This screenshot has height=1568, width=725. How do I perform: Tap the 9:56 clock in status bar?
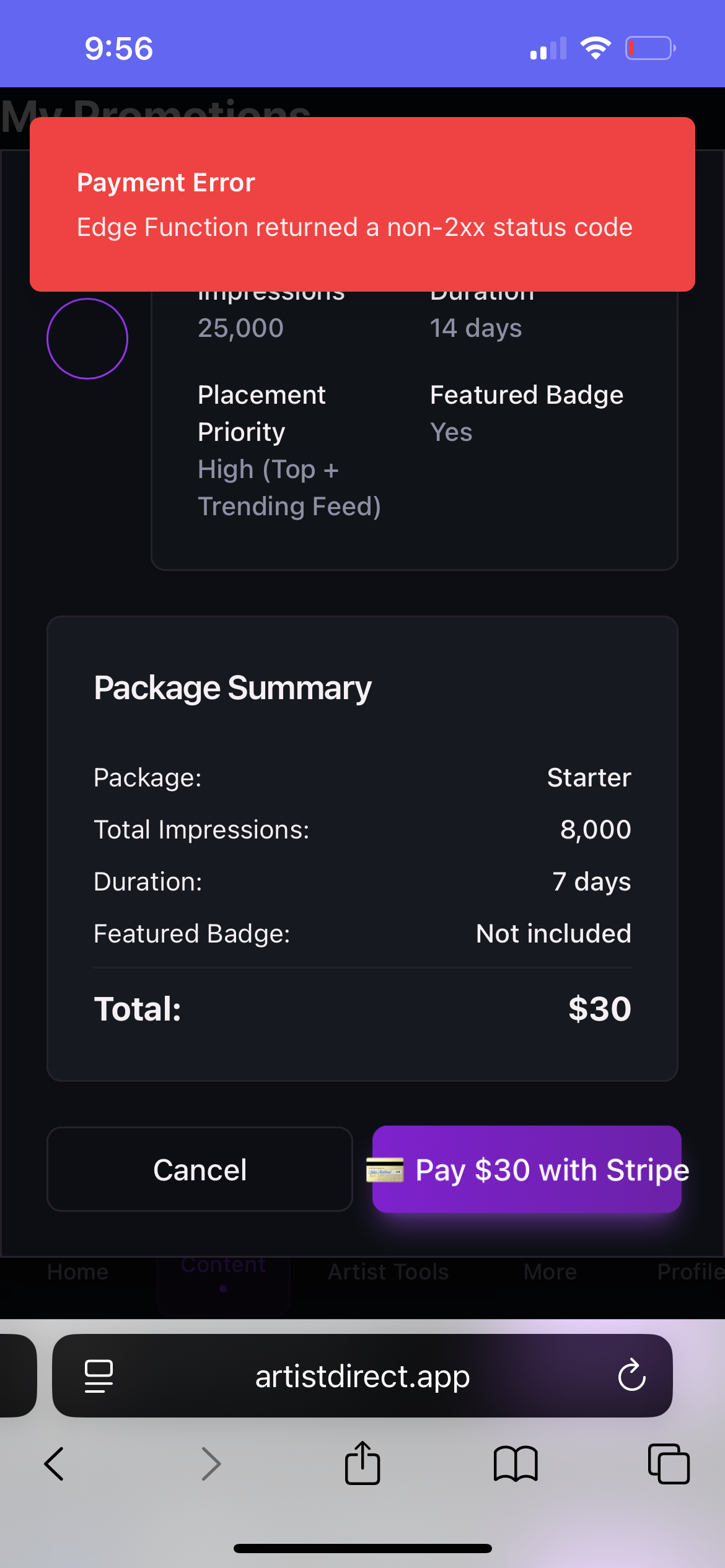click(119, 48)
